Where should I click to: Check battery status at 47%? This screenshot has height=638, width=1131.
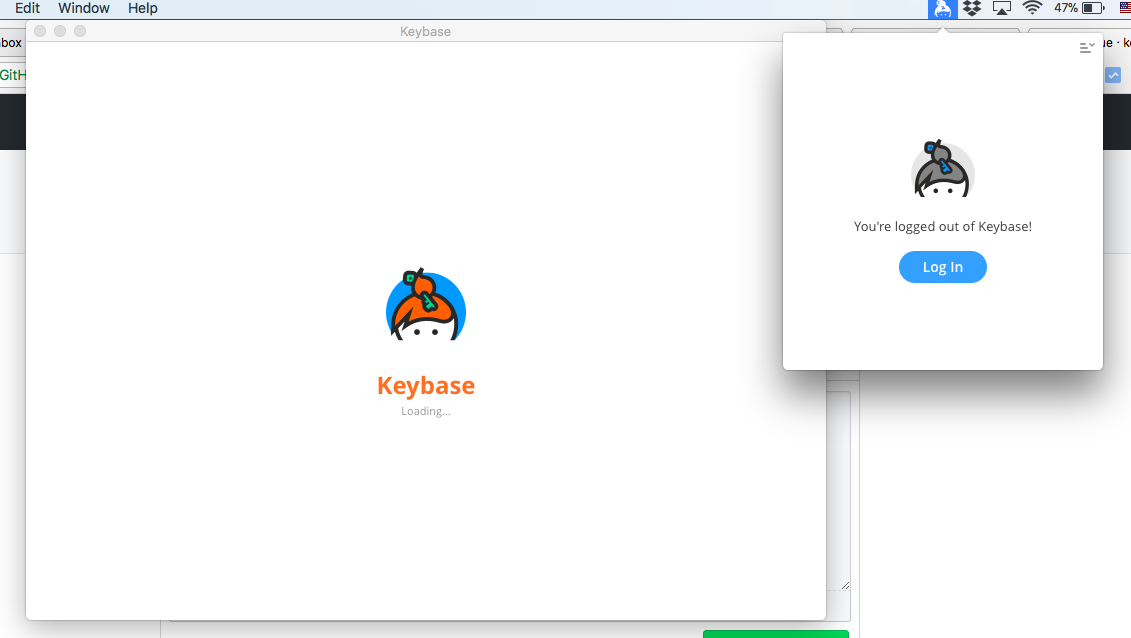pos(1075,9)
